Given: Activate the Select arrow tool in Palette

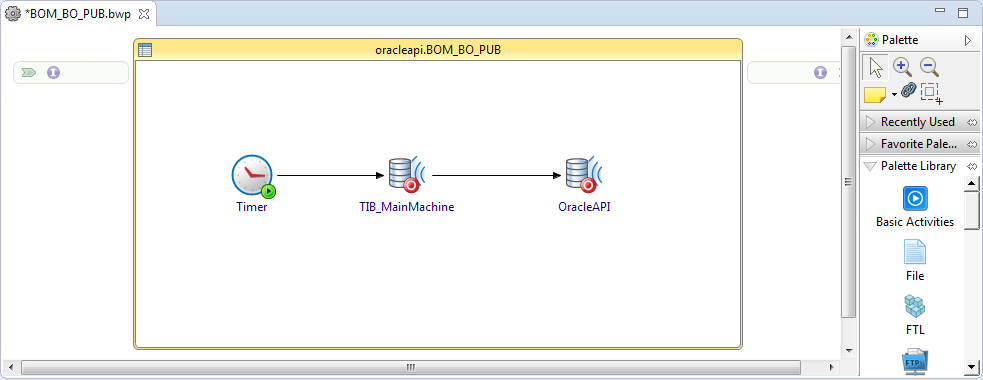Looking at the screenshot, I should 875,67.
